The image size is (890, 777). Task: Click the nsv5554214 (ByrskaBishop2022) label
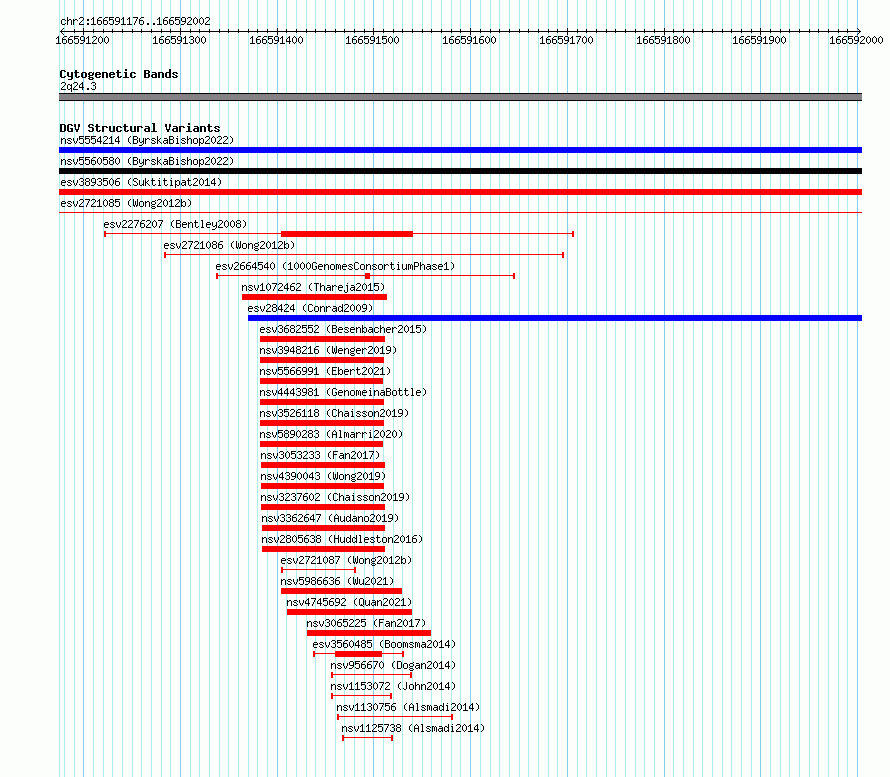(x=147, y=140)
